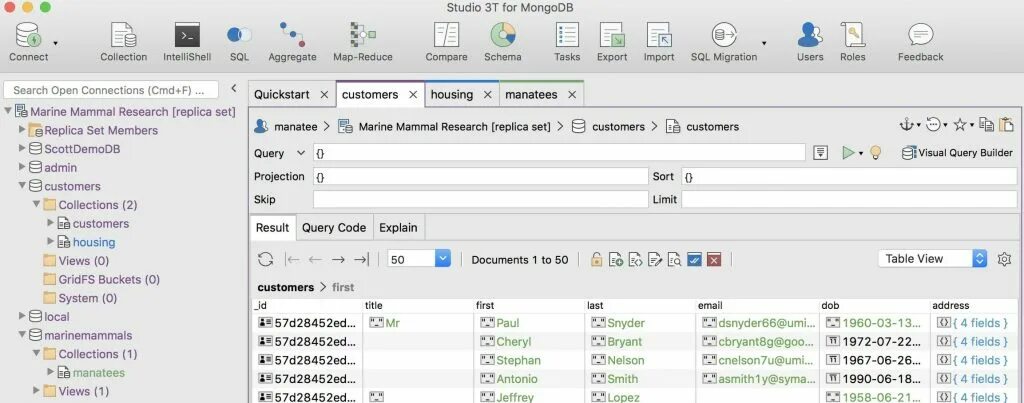Select housing collection in tree
The image size is (1024, 403).
tap(94, 242)
